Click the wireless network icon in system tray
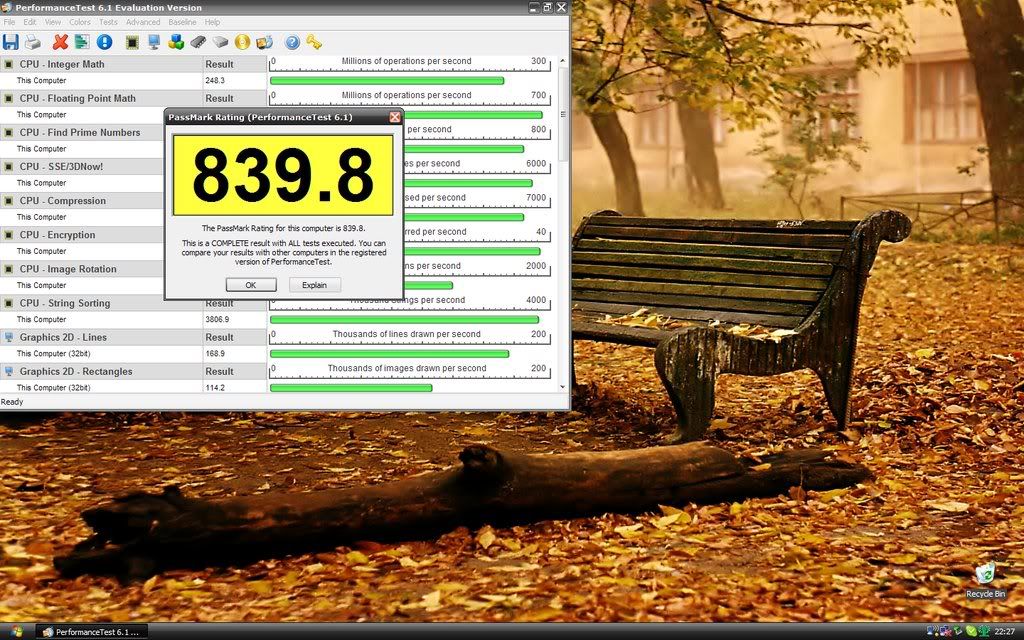The image size is (1024, 640). click(x=932, y=632)
